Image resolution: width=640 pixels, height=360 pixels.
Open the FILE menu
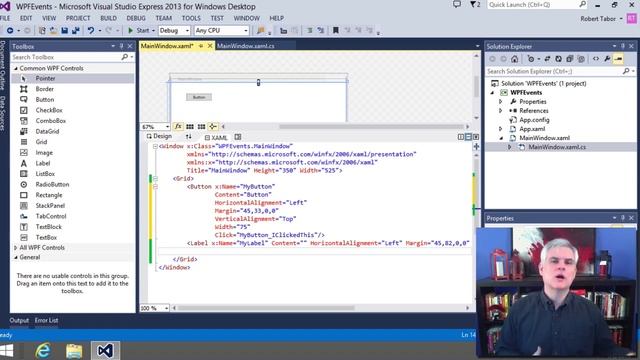pyautogui.click(x=5, y=18)
